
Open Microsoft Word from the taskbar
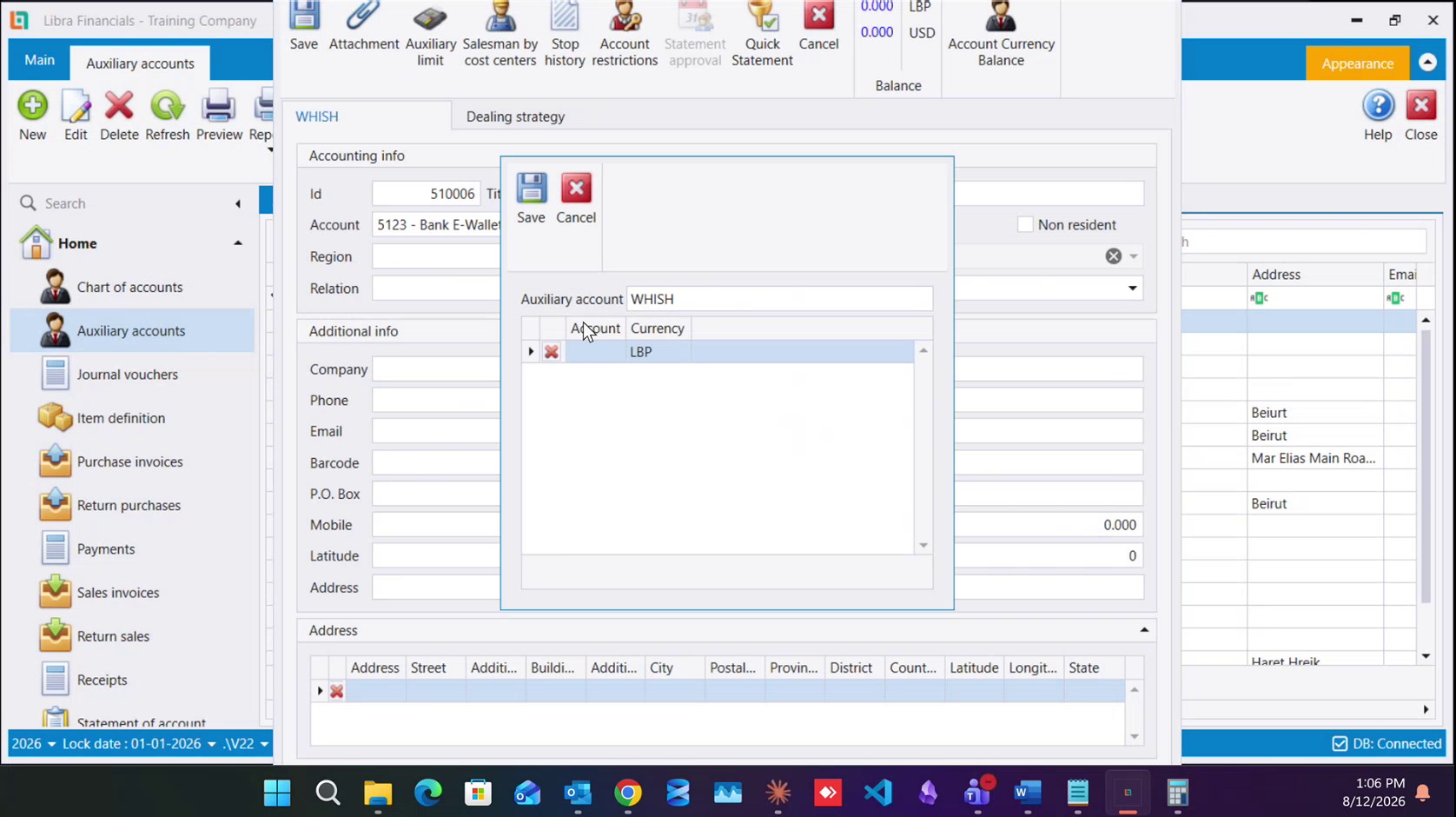point(1027,793)
